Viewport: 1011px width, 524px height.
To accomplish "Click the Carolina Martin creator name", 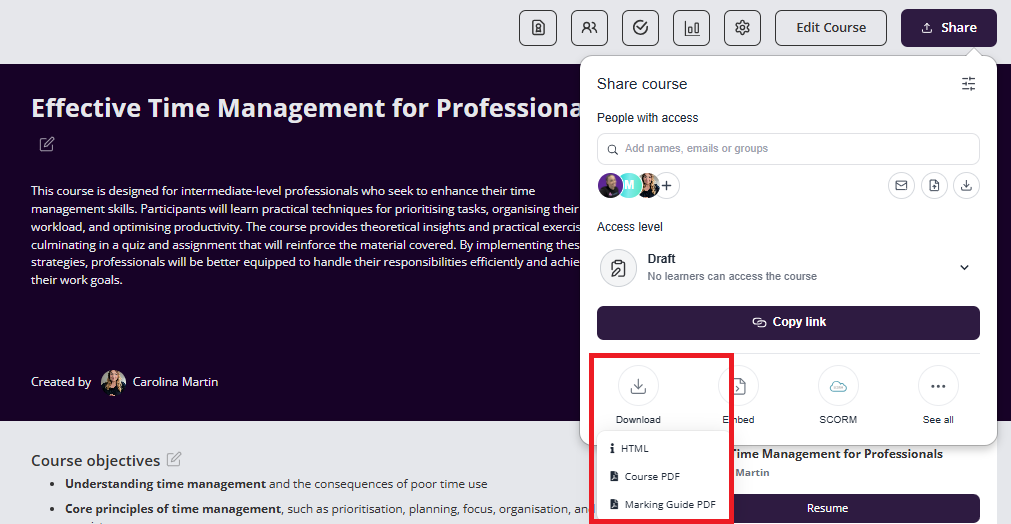I will [175, 382].
